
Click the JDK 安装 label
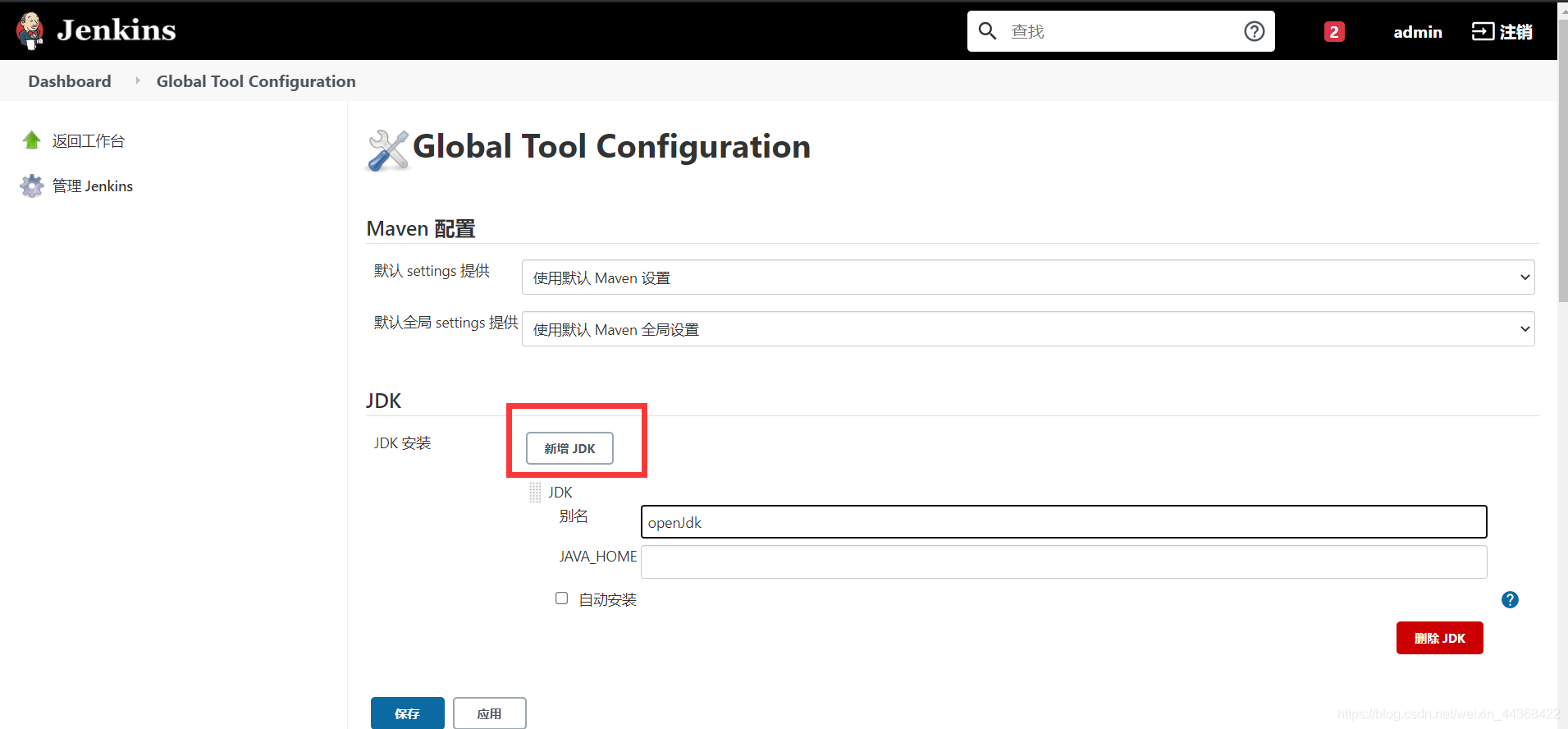[402, 443]
